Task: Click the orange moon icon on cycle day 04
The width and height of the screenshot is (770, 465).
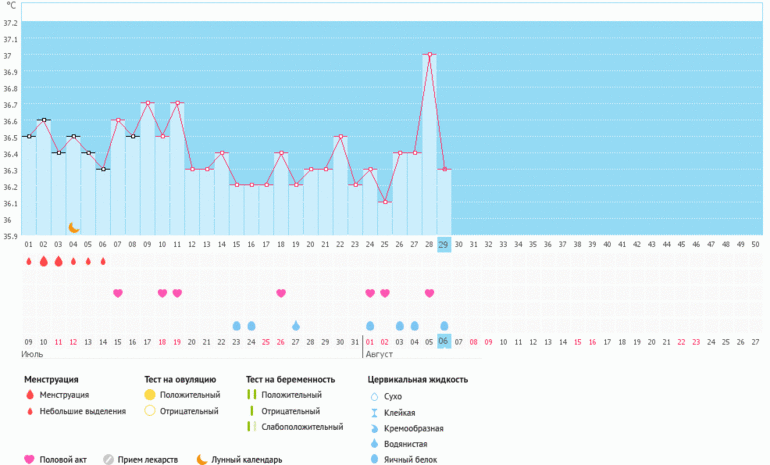Action: [74, 228]
